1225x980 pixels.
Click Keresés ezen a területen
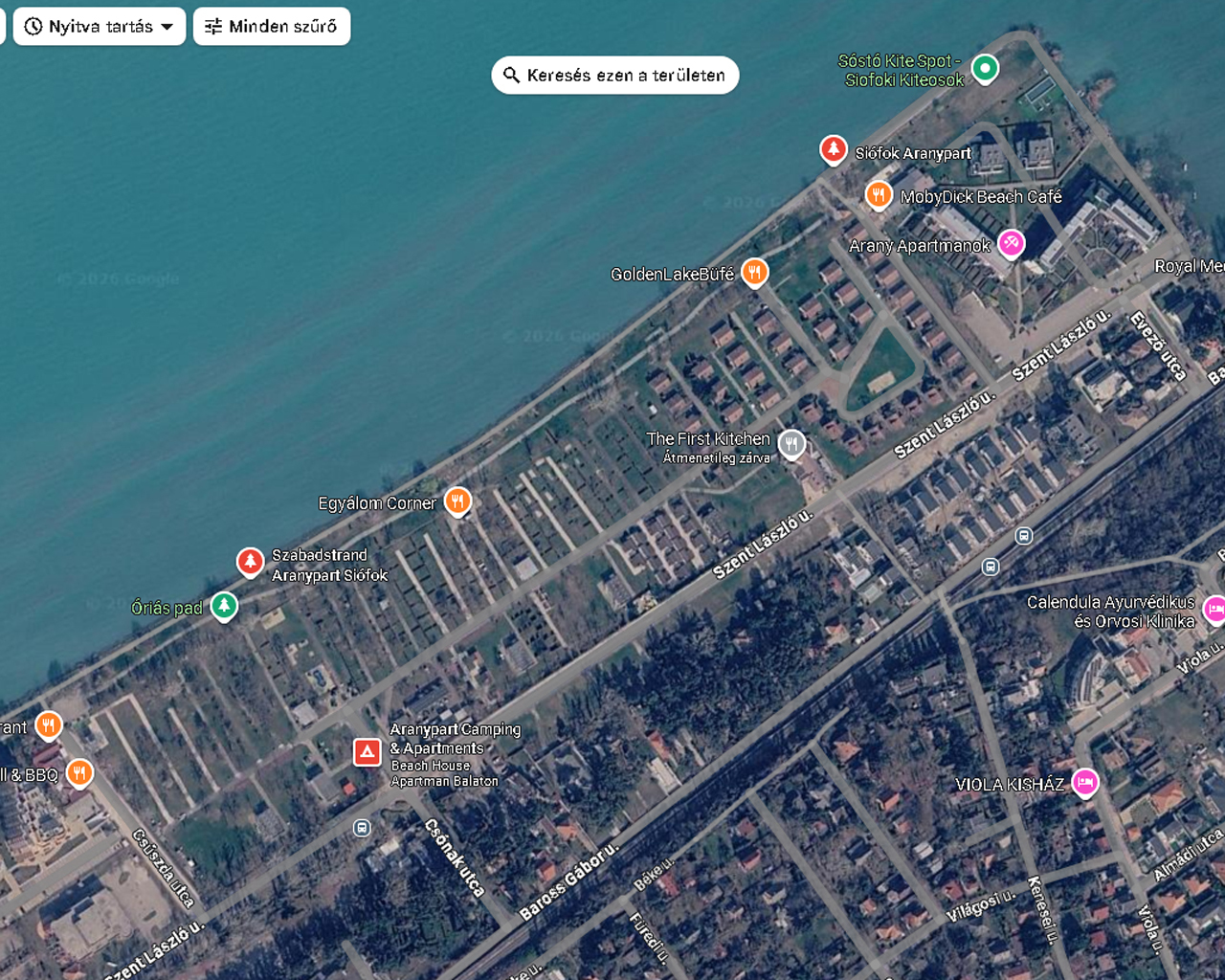[614, 75]
